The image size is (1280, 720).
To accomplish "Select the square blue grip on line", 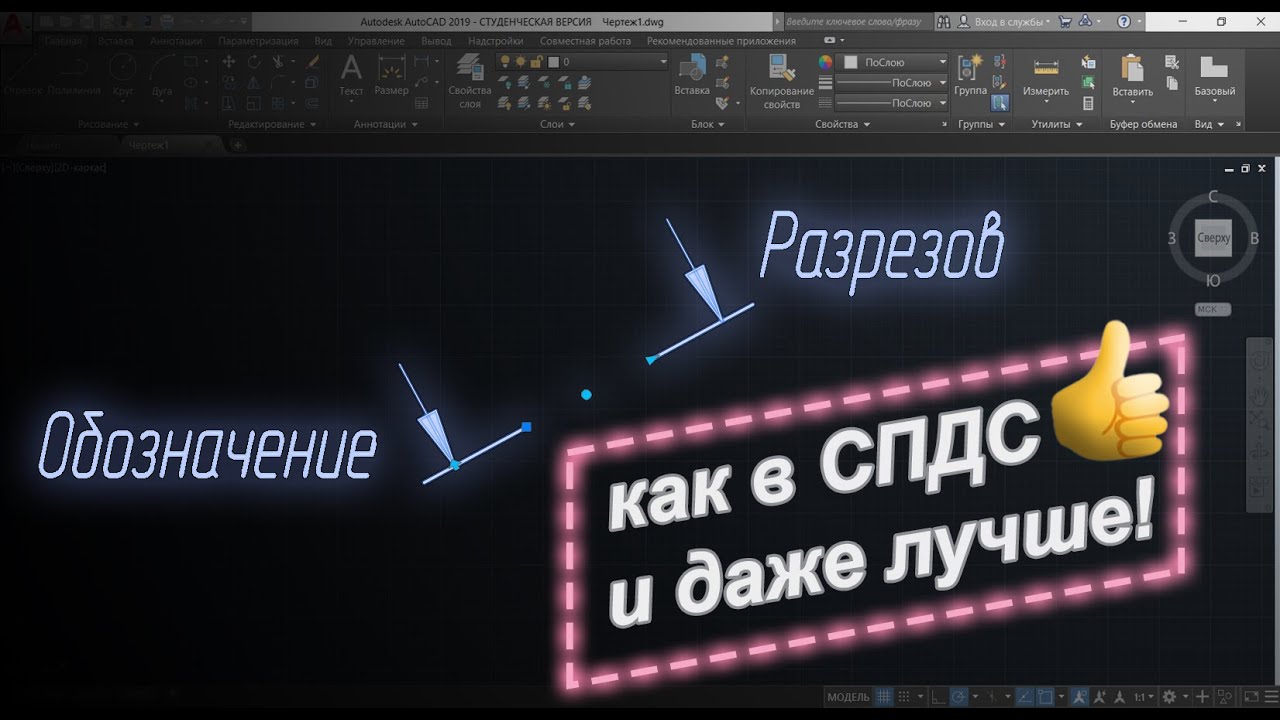I will 526,427.
